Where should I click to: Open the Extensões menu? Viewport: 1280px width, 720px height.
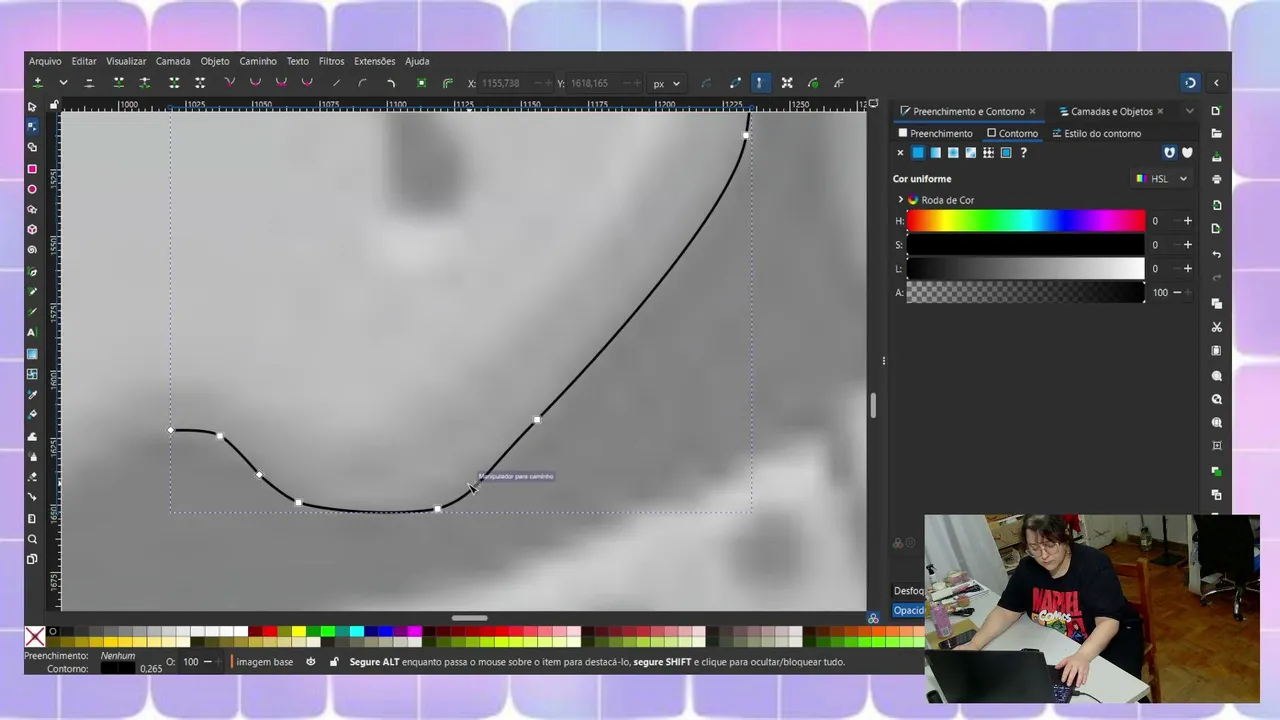pyautogui.click(x=374, y=61)
